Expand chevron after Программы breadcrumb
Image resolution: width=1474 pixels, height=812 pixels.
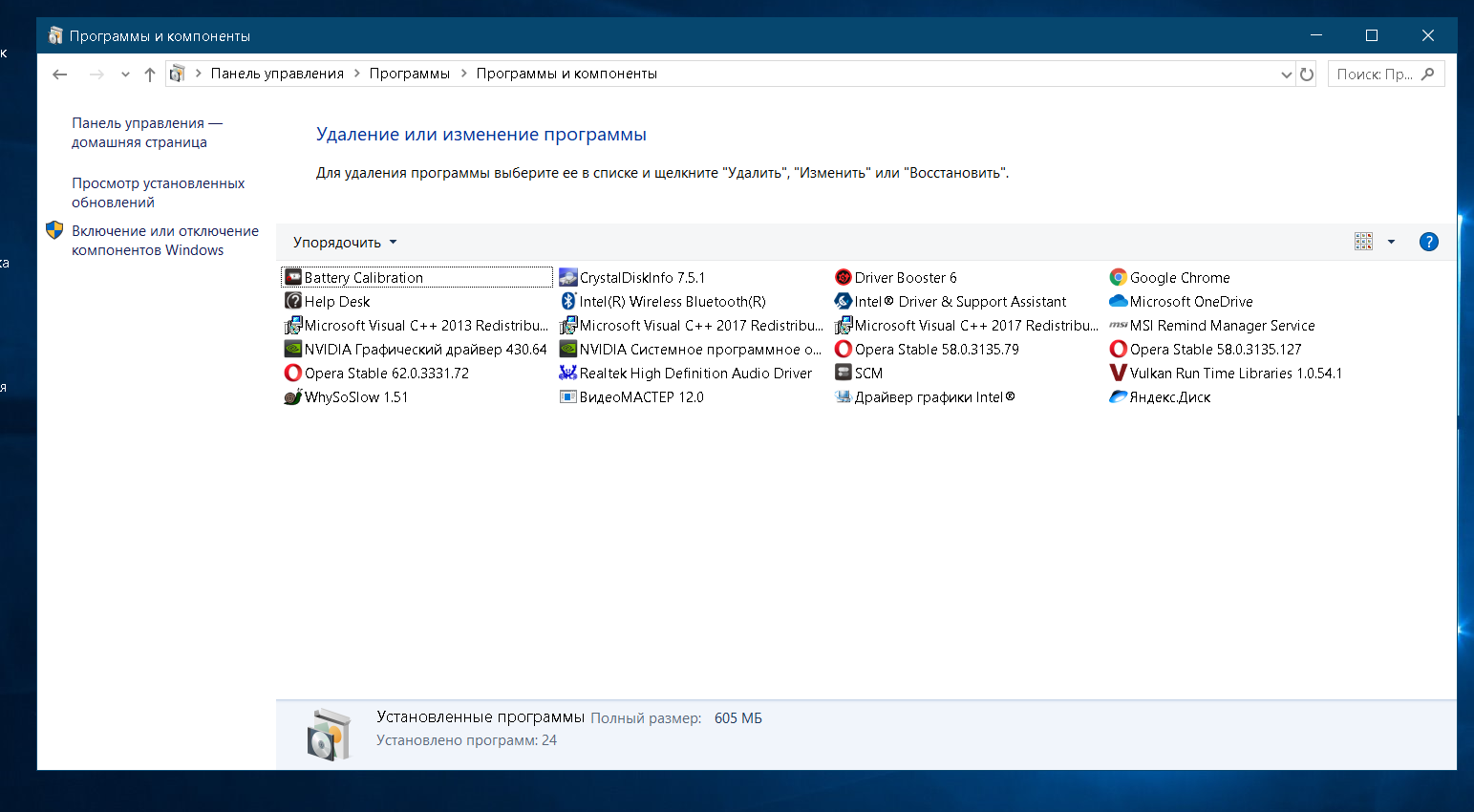463,74
